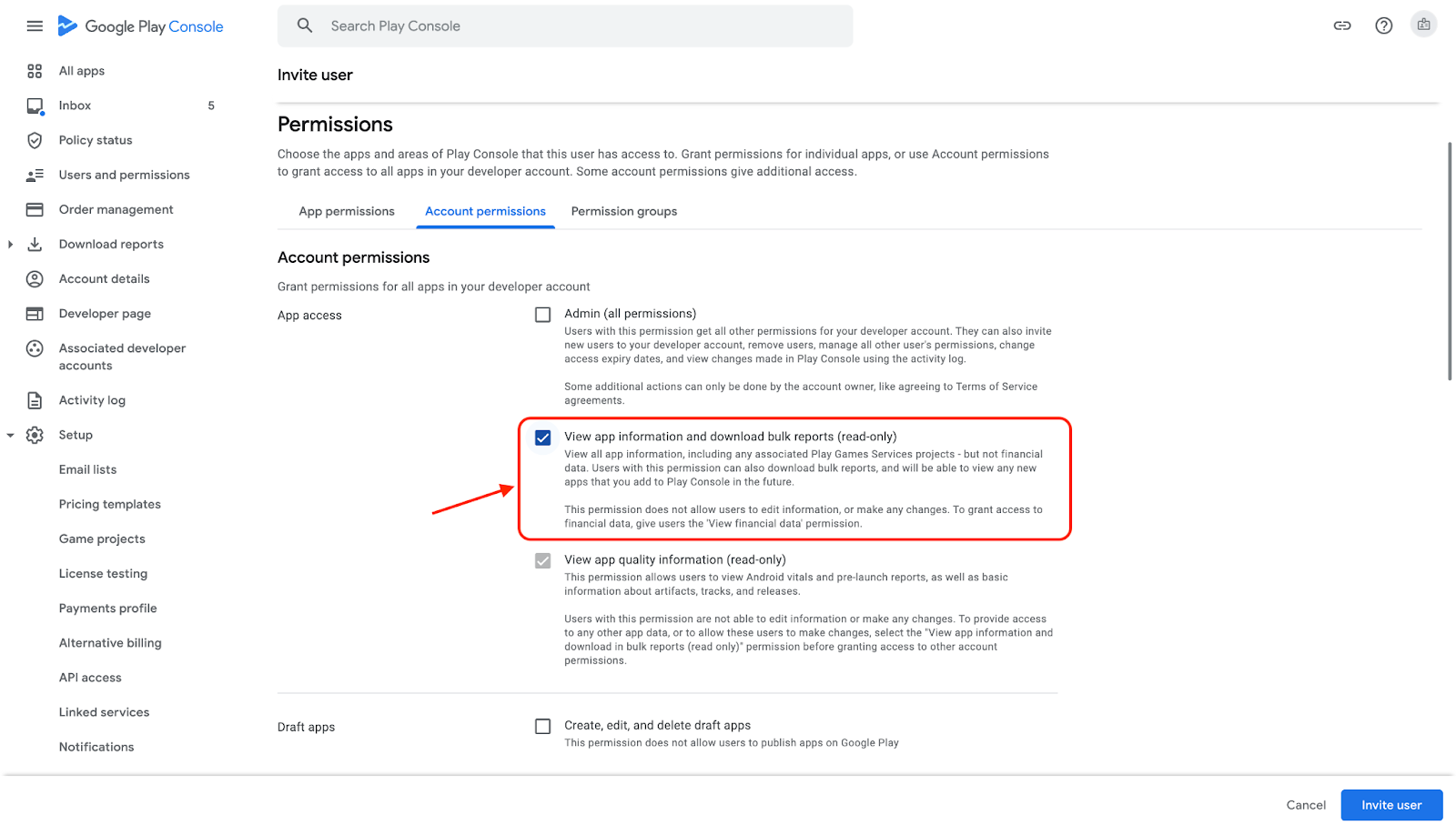Switch to the App permissions tab
Screen dimensions: 1456x835
click(x=347, y=212)
